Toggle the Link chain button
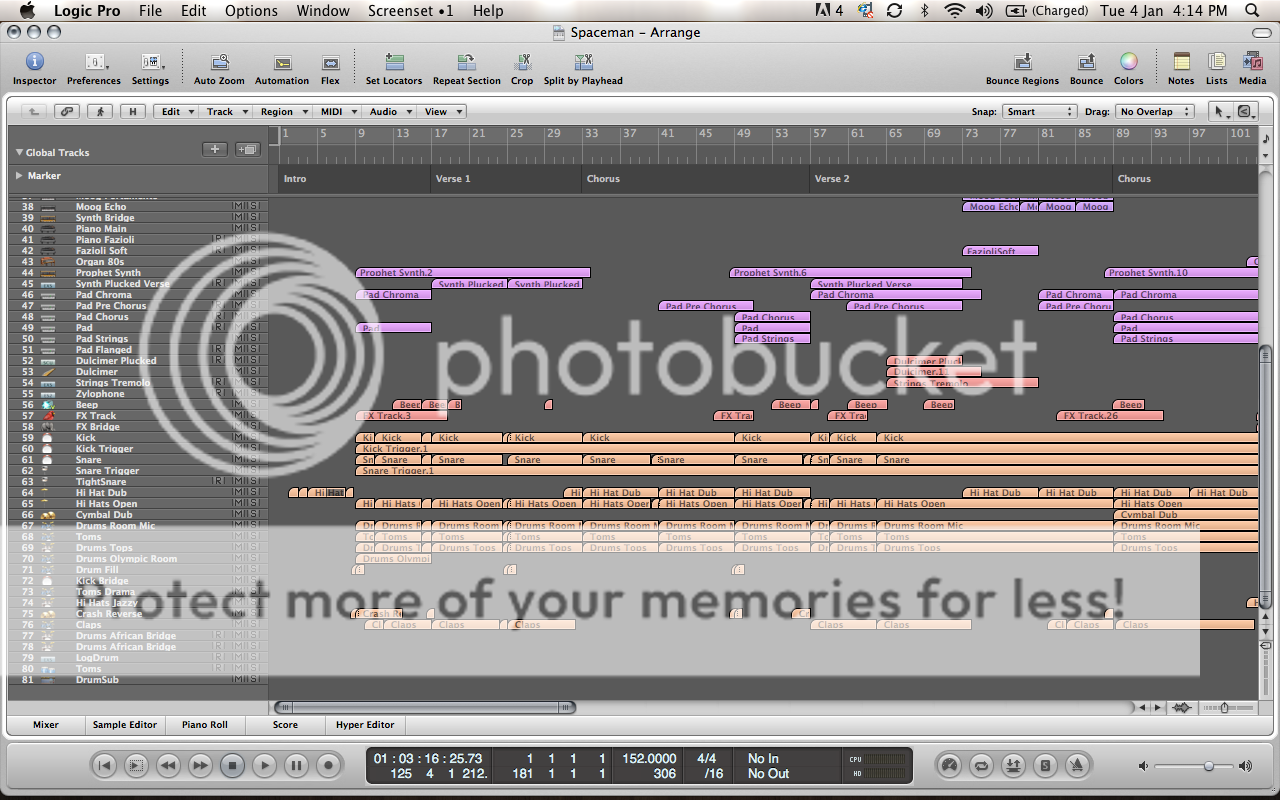The width and height of the screenshot is (1280, 800). [68, 112]
